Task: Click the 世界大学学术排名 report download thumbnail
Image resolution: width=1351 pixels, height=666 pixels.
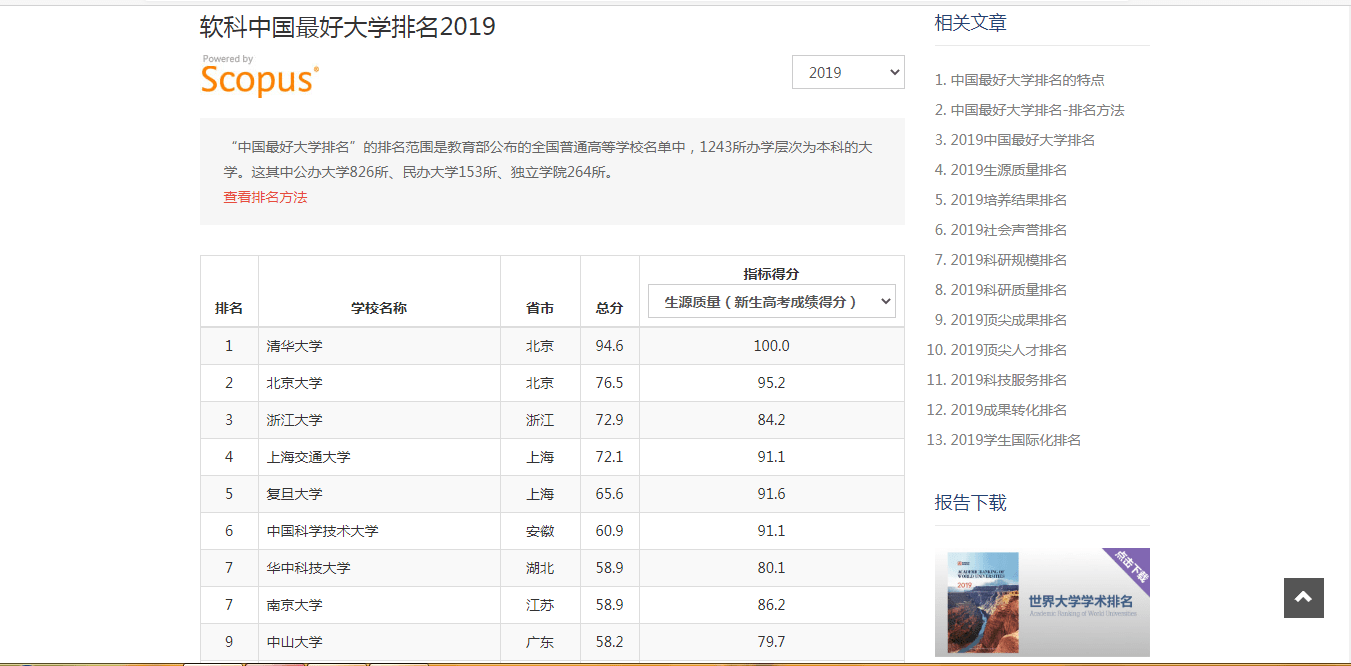Action: pyautogui.click(x=1041, y=602)
